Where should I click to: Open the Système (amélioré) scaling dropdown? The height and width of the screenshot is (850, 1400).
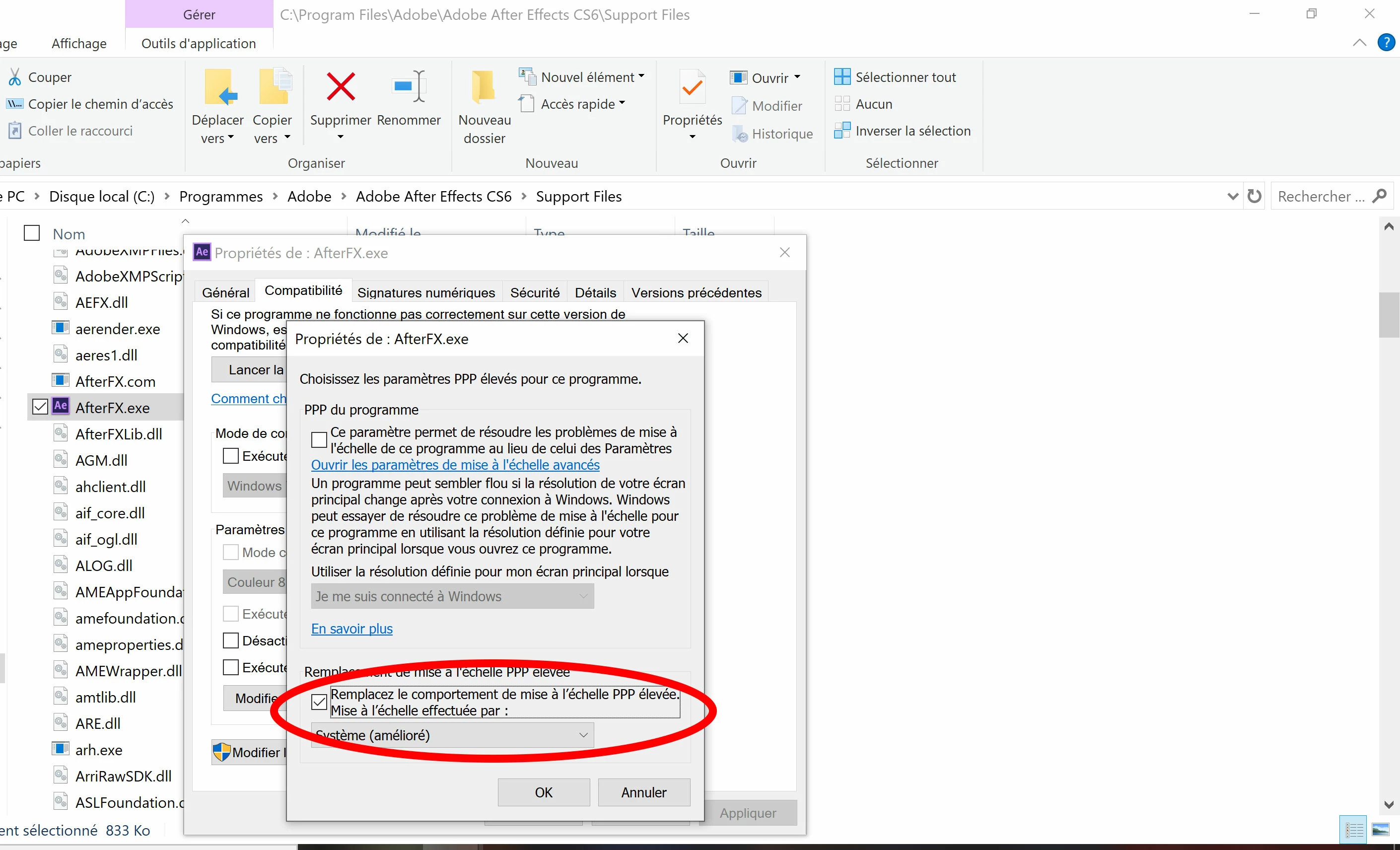[x=452, y=735]
